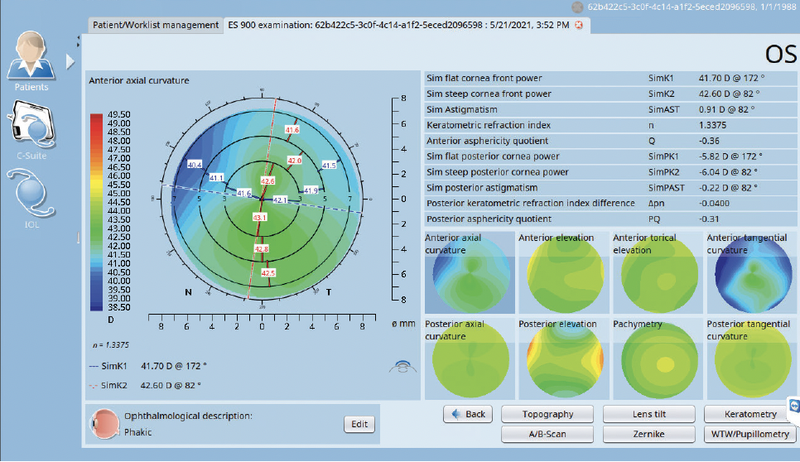Switch to Patient/Worklist management tab
This screenshot has height=462, width=800.
[x=156, y=25]
